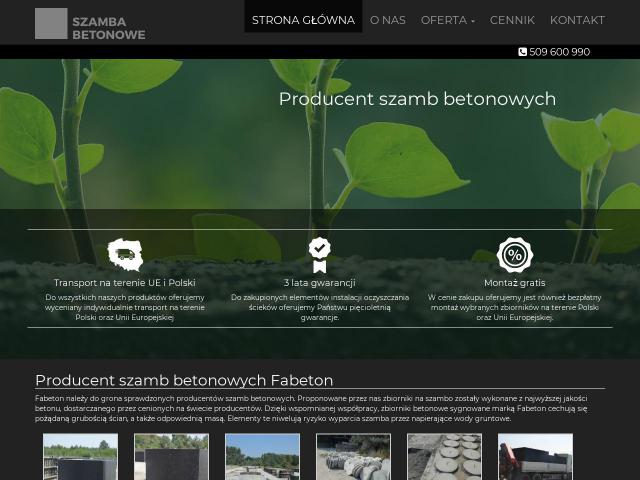The height and width of the screenshot is (480, 640).
Task: Open the Cennik page
Action: pyautogui.click(x=512, y=20)
